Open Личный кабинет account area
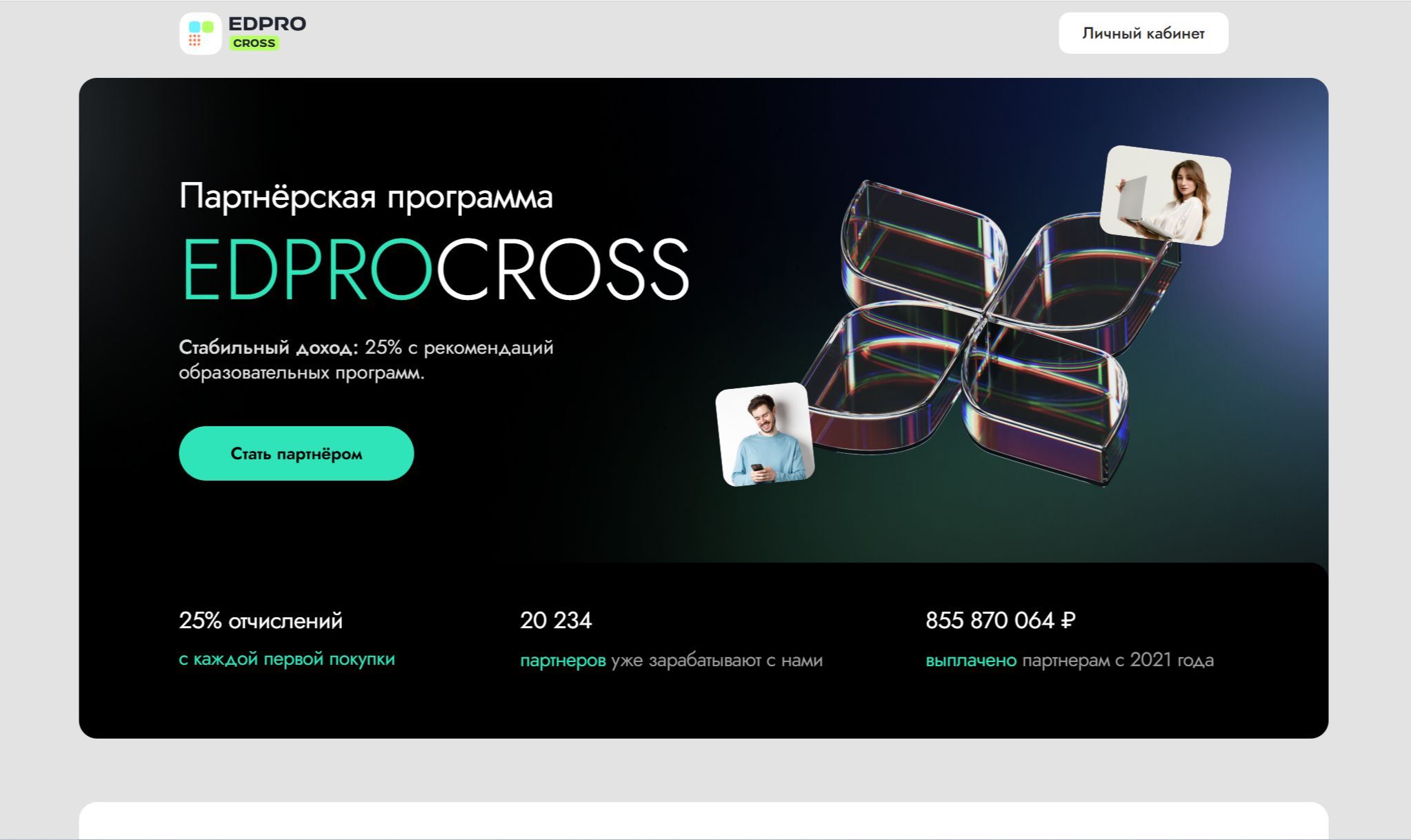The width and height of the screenshot is (1411, 840). (1143, 33)
